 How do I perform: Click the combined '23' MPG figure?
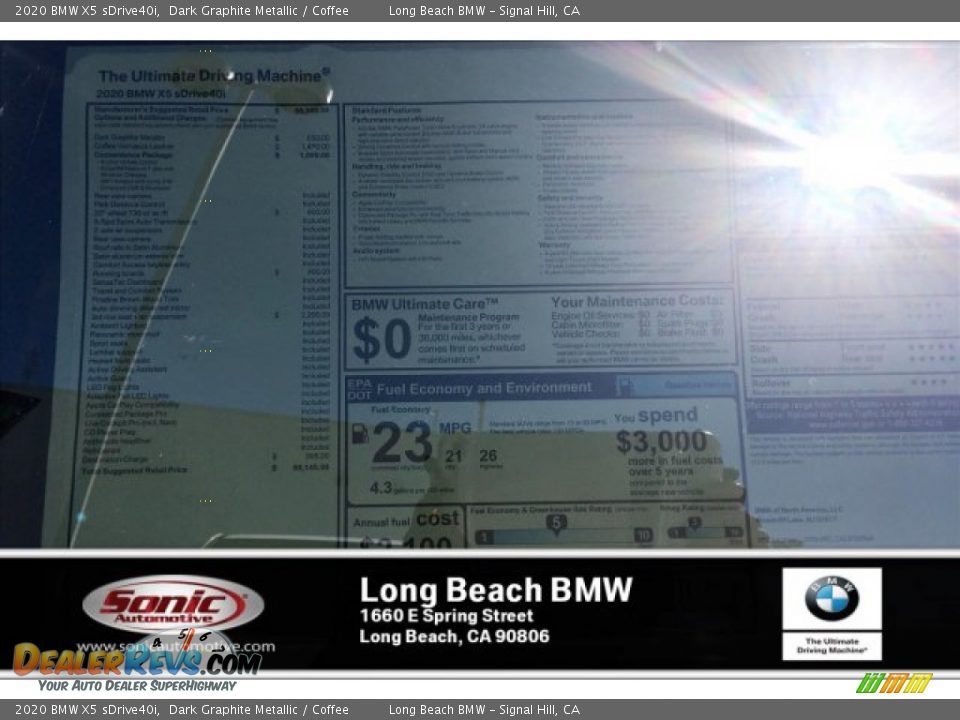[402, 442]
